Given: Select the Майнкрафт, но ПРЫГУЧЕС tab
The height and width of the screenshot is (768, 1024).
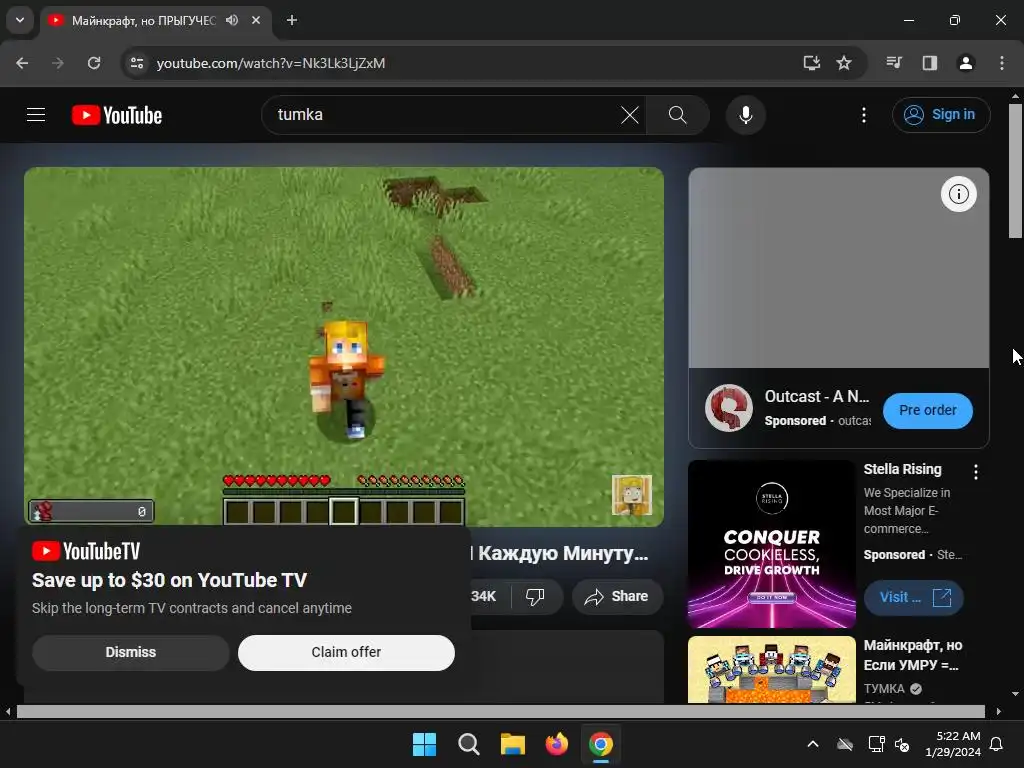Looking at the screenshot, I should pyautogui.click(x=143, y=20).
